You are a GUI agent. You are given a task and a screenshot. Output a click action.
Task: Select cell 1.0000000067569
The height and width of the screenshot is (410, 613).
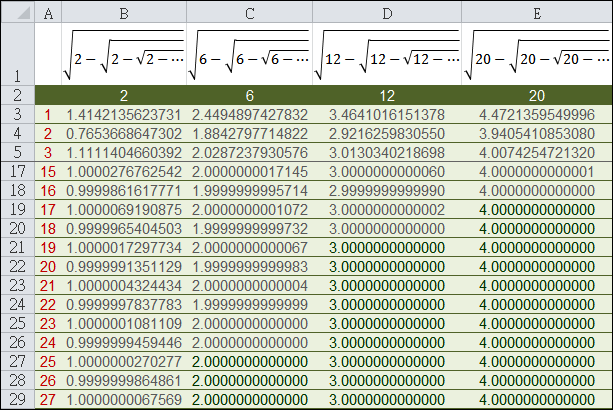(x=124, y=399)
